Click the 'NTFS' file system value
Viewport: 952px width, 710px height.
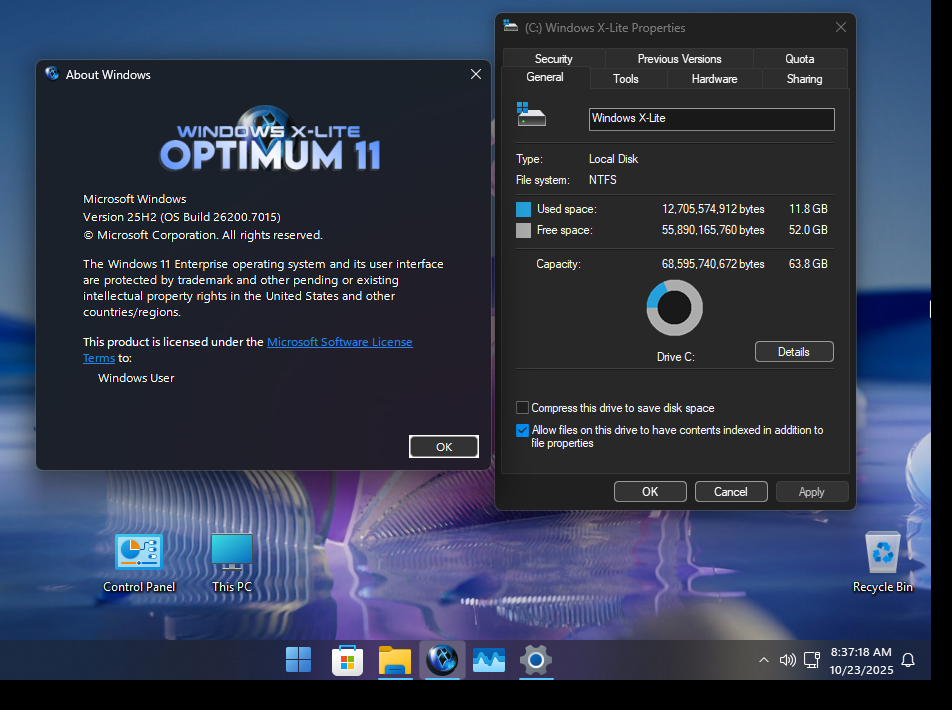(x=602, y=180)
